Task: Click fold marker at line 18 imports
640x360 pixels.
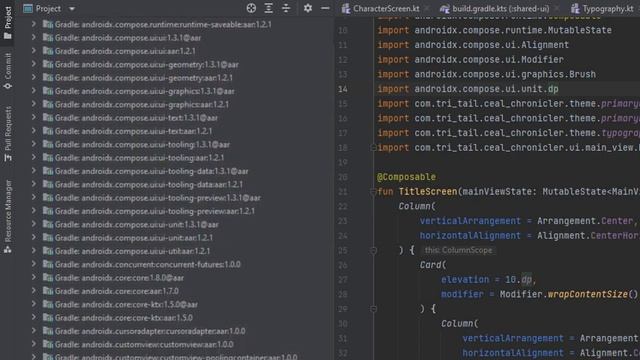Action: coord(373,147)
